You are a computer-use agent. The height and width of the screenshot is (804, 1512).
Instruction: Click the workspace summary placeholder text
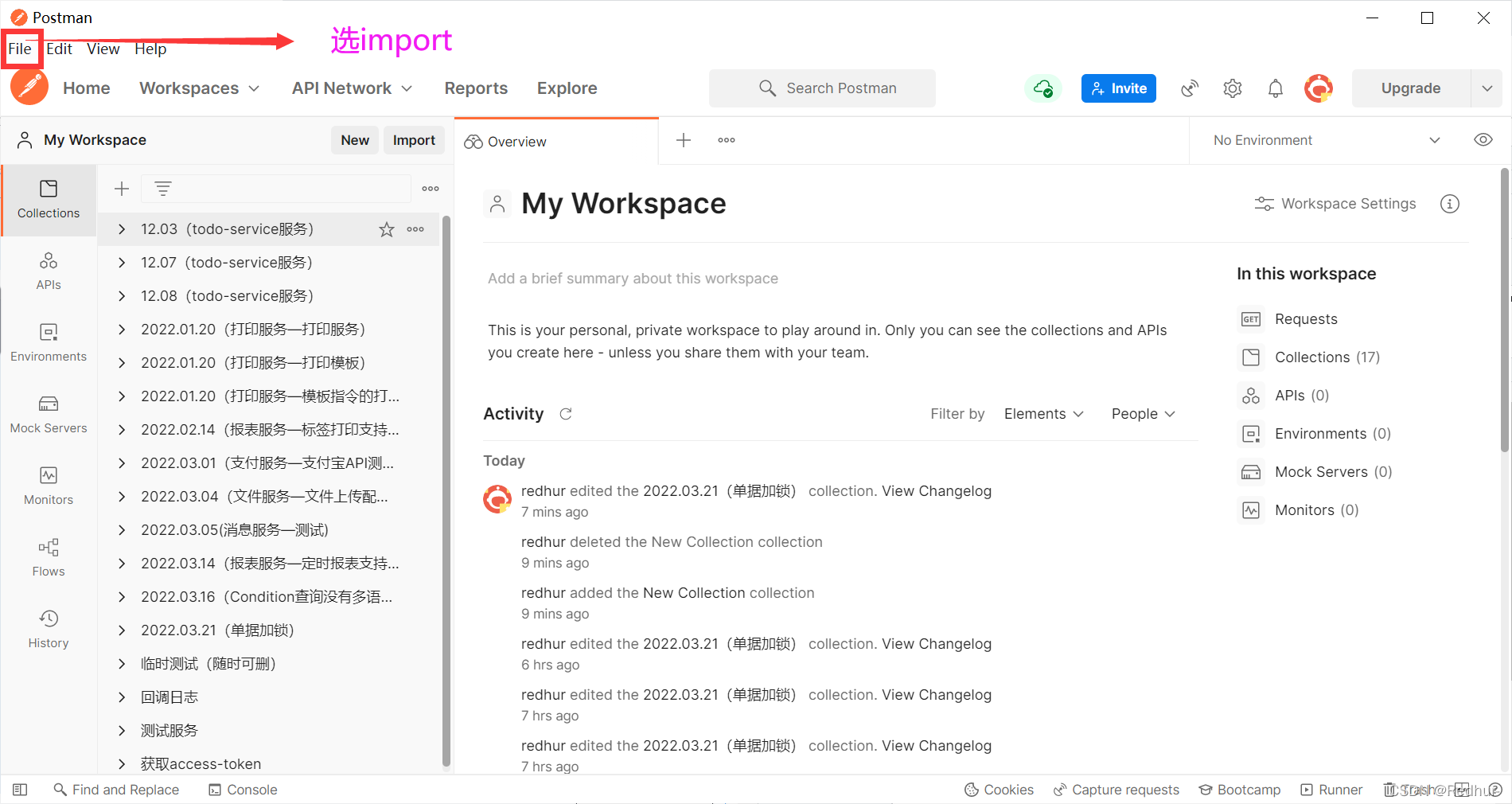[633, 279]
